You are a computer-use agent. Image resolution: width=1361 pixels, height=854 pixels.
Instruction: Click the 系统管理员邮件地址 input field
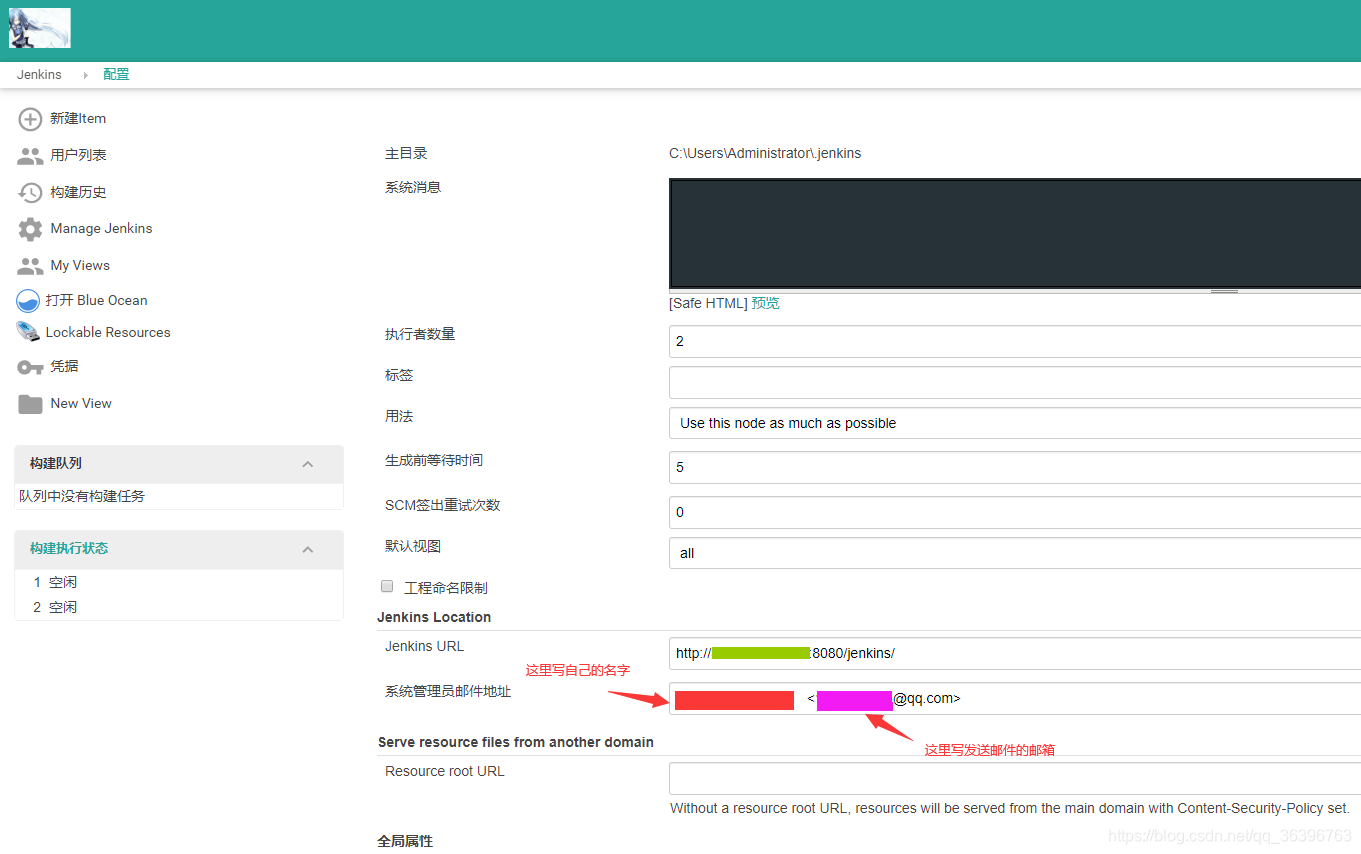(1015, 698)
